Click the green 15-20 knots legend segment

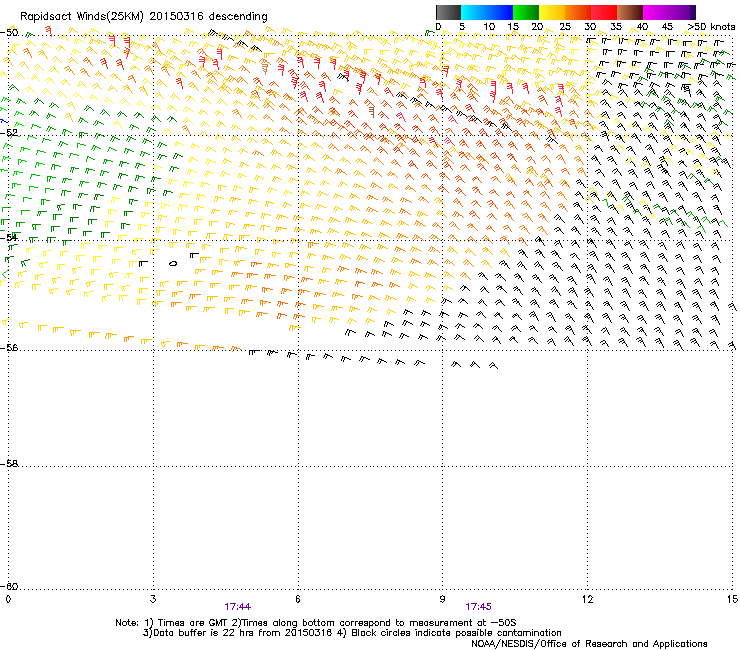pyautogui.click(x=526, y=12)
